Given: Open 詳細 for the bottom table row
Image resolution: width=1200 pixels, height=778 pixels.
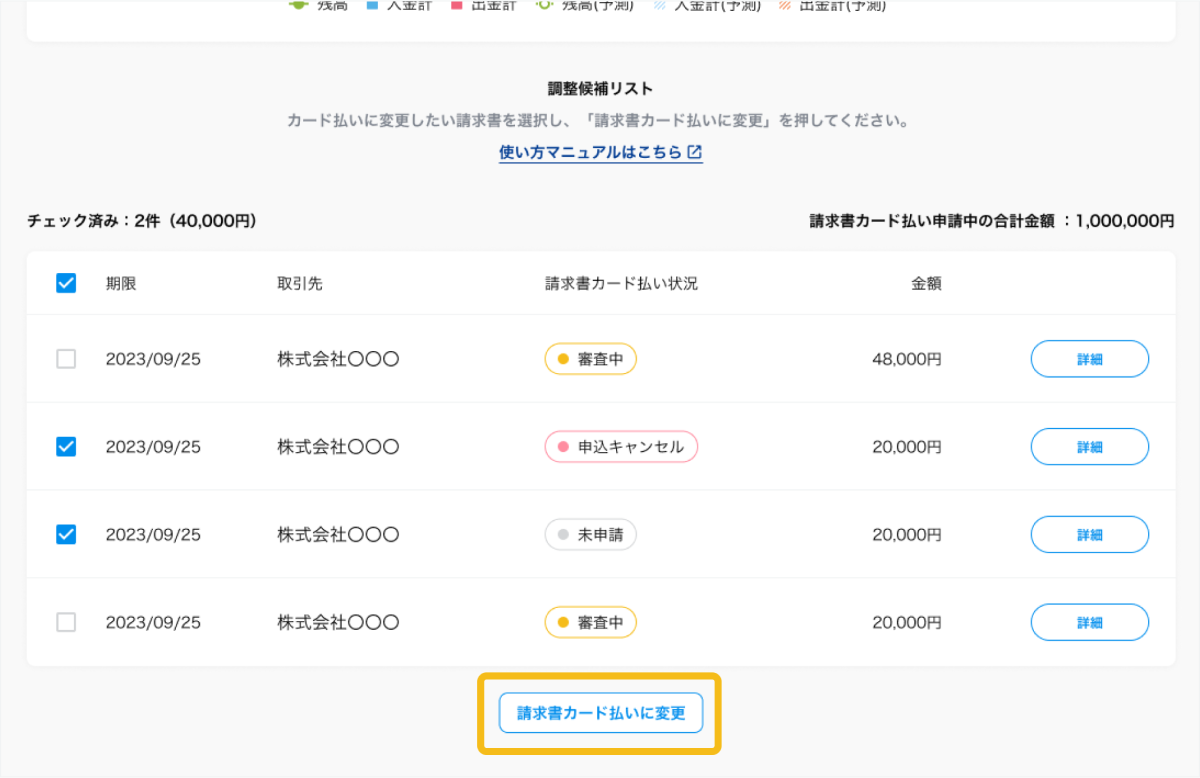Looking at the screenshot, I should [x=1089, y=623].
